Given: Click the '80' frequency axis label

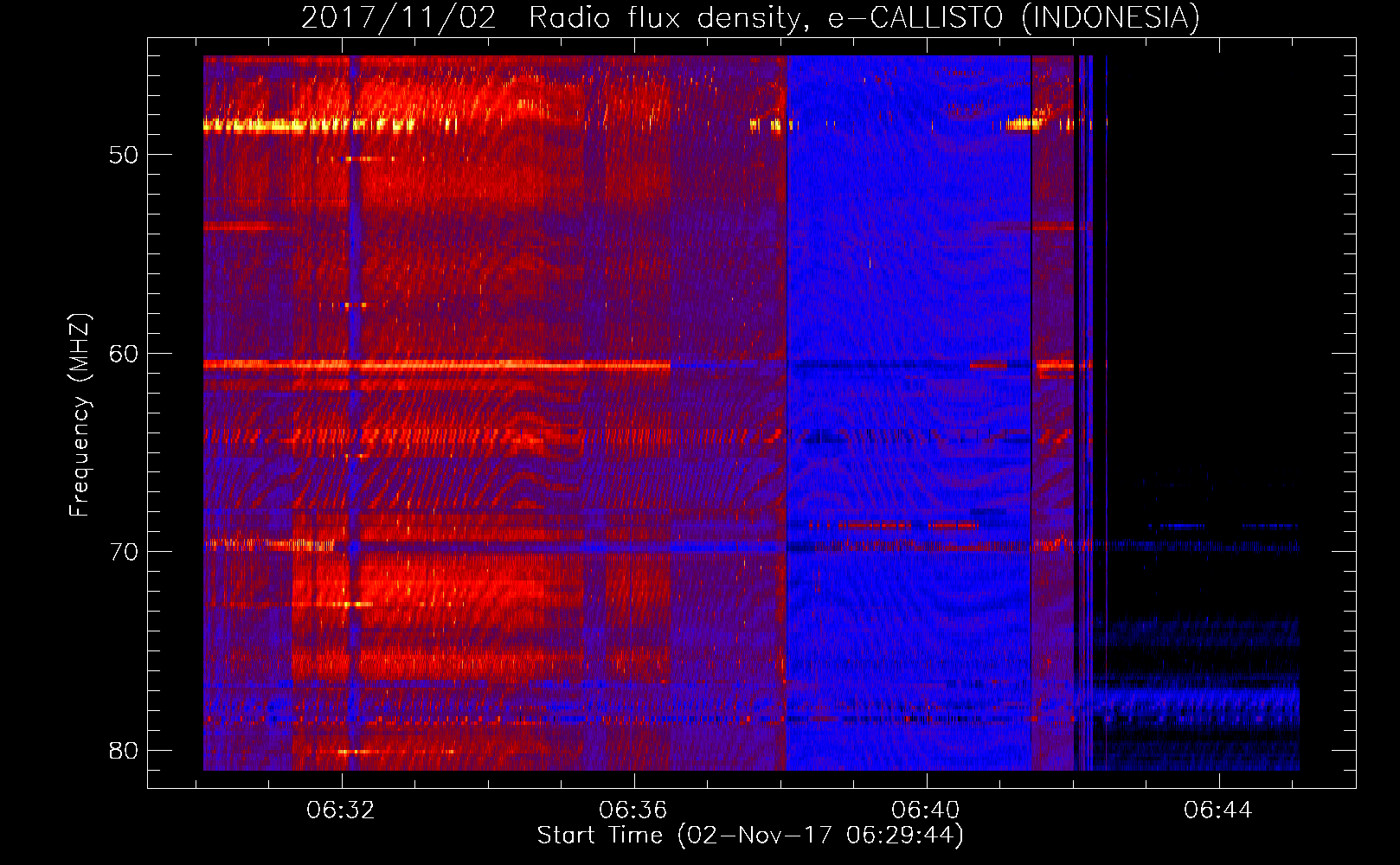Looking at the screenshot, I should [124, 750].
